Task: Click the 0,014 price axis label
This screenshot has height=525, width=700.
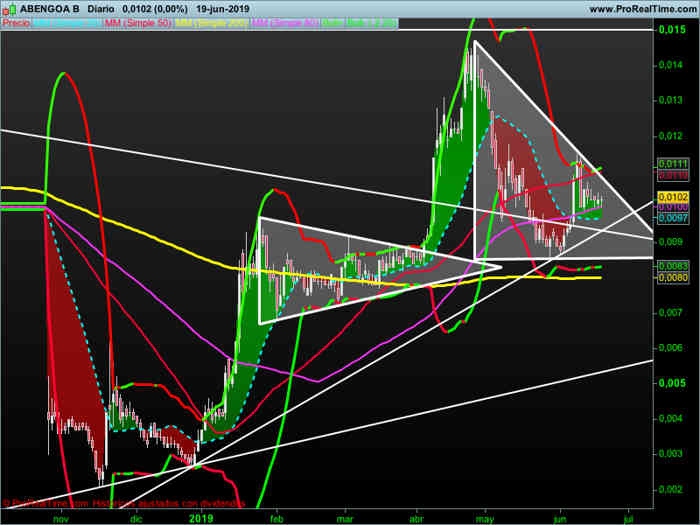Action: click(x=671, y=65)
